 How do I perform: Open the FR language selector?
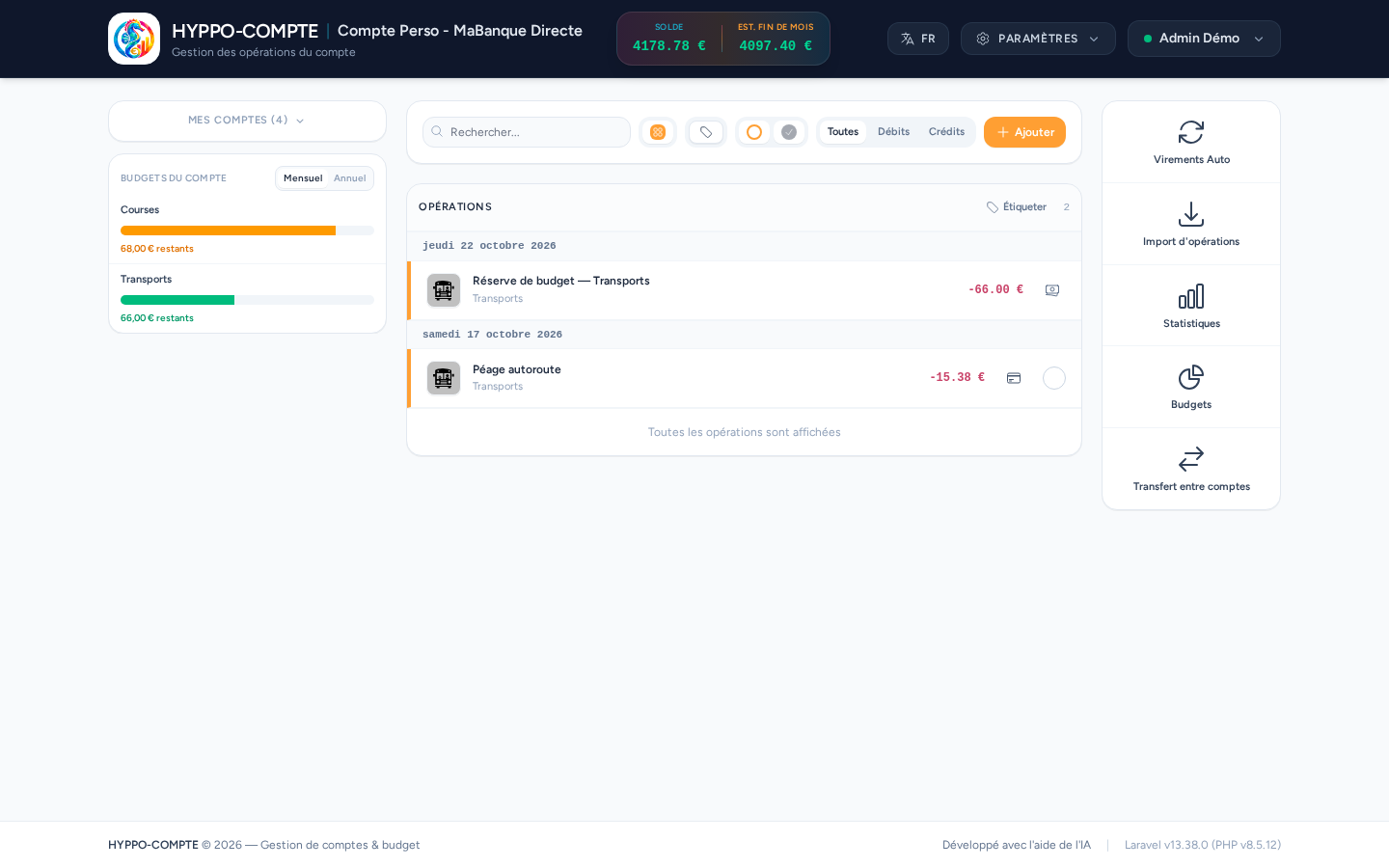coord(918,39)
